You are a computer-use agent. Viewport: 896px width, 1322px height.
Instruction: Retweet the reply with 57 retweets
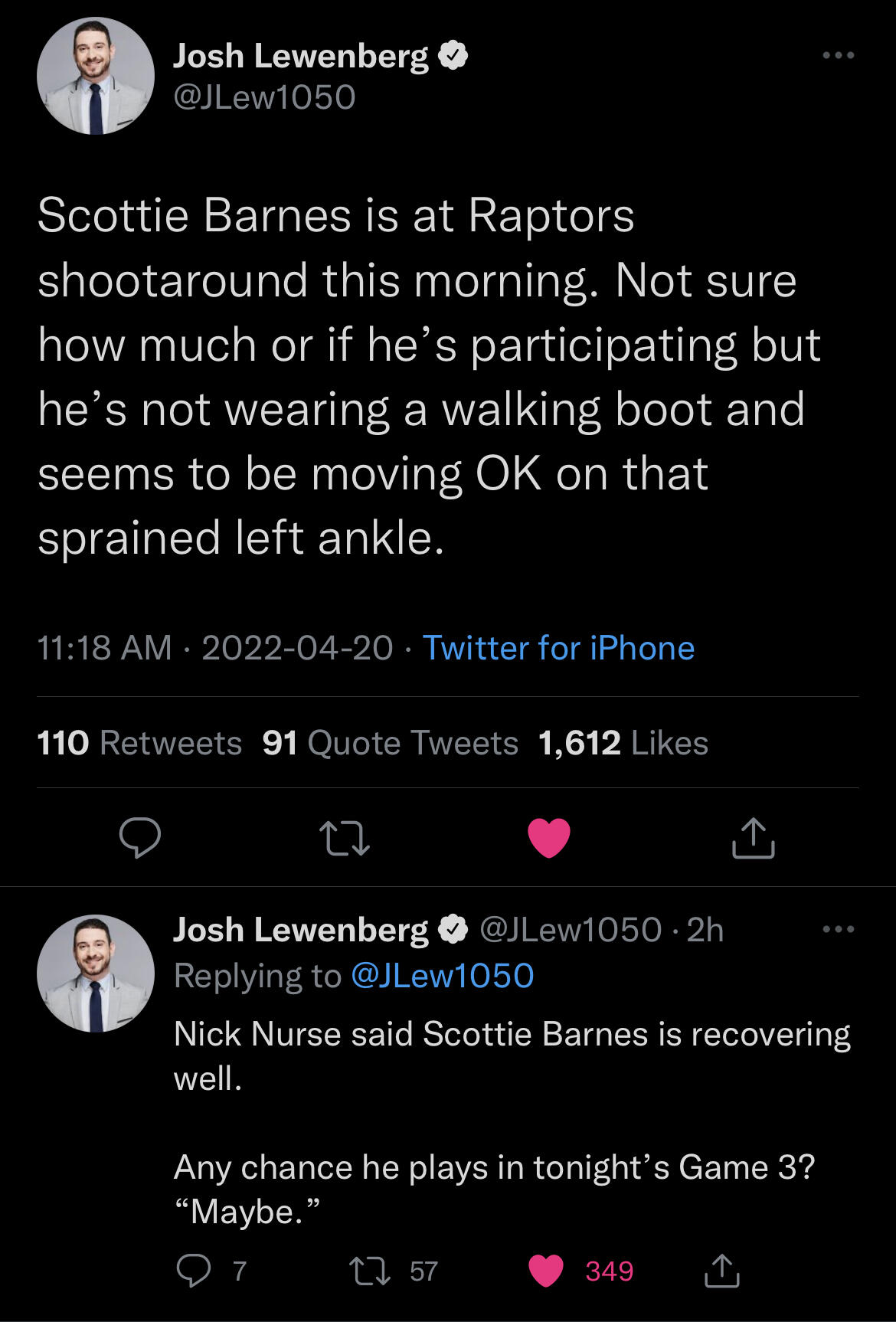pyautogui.click(x=370, y=1271)
